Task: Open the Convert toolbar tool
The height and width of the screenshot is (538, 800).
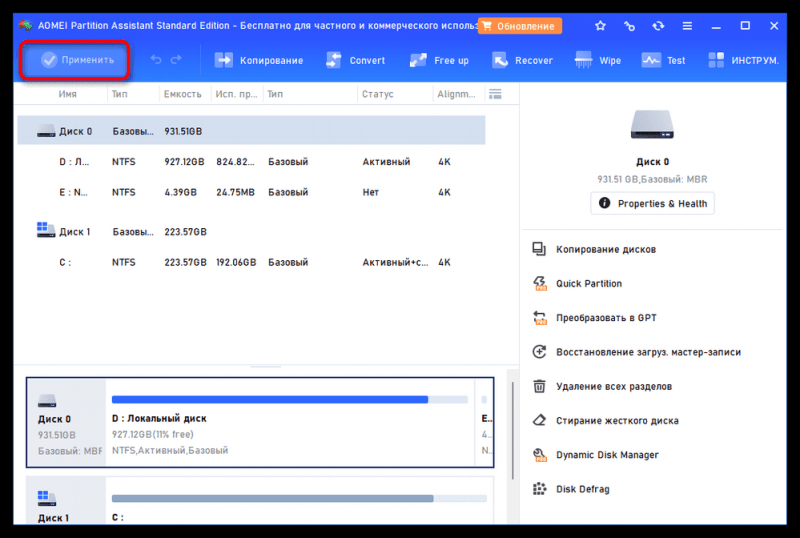Action: pyautogui.click(x=356, y=60)
